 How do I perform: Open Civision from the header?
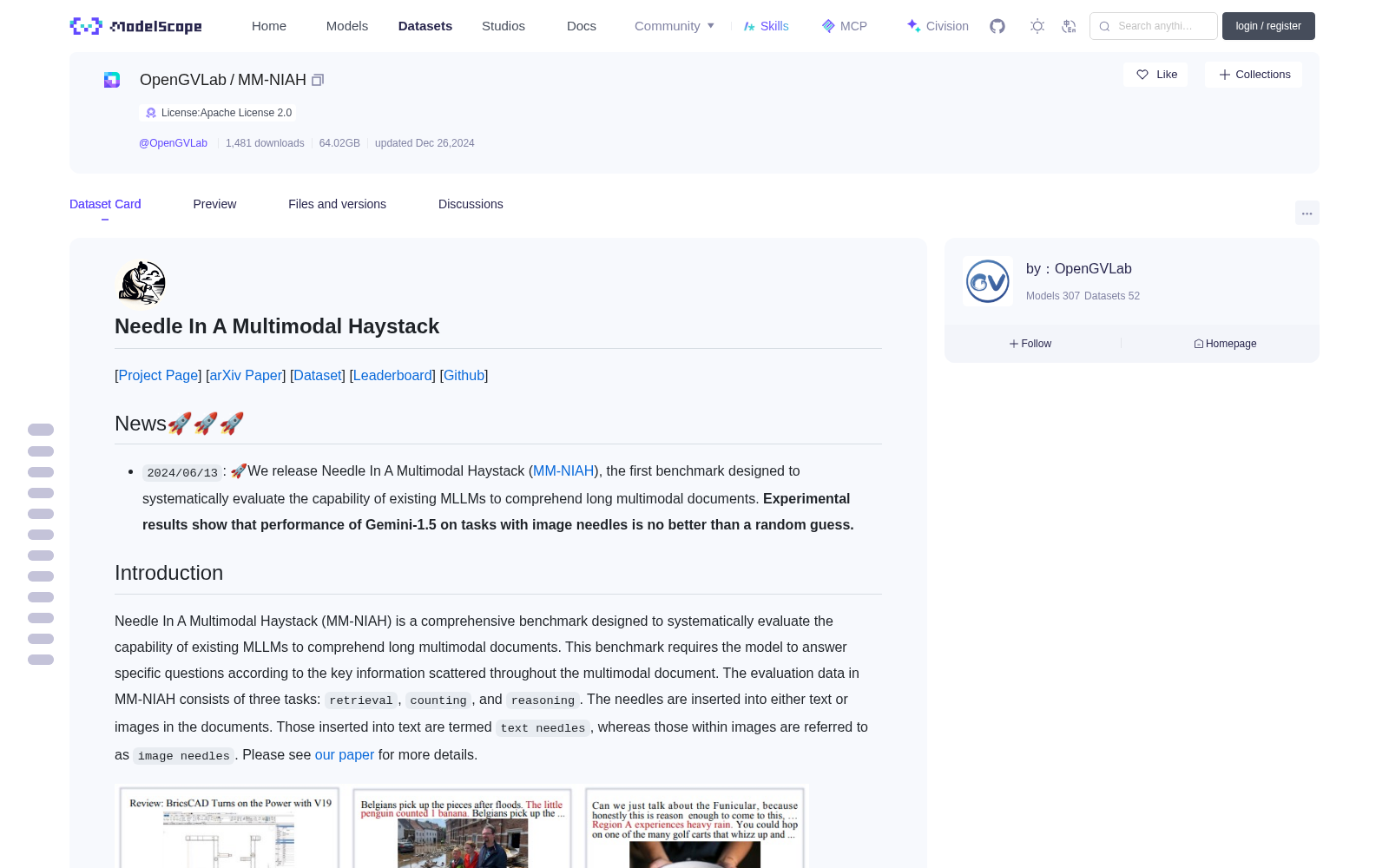(x=938, y=26)
